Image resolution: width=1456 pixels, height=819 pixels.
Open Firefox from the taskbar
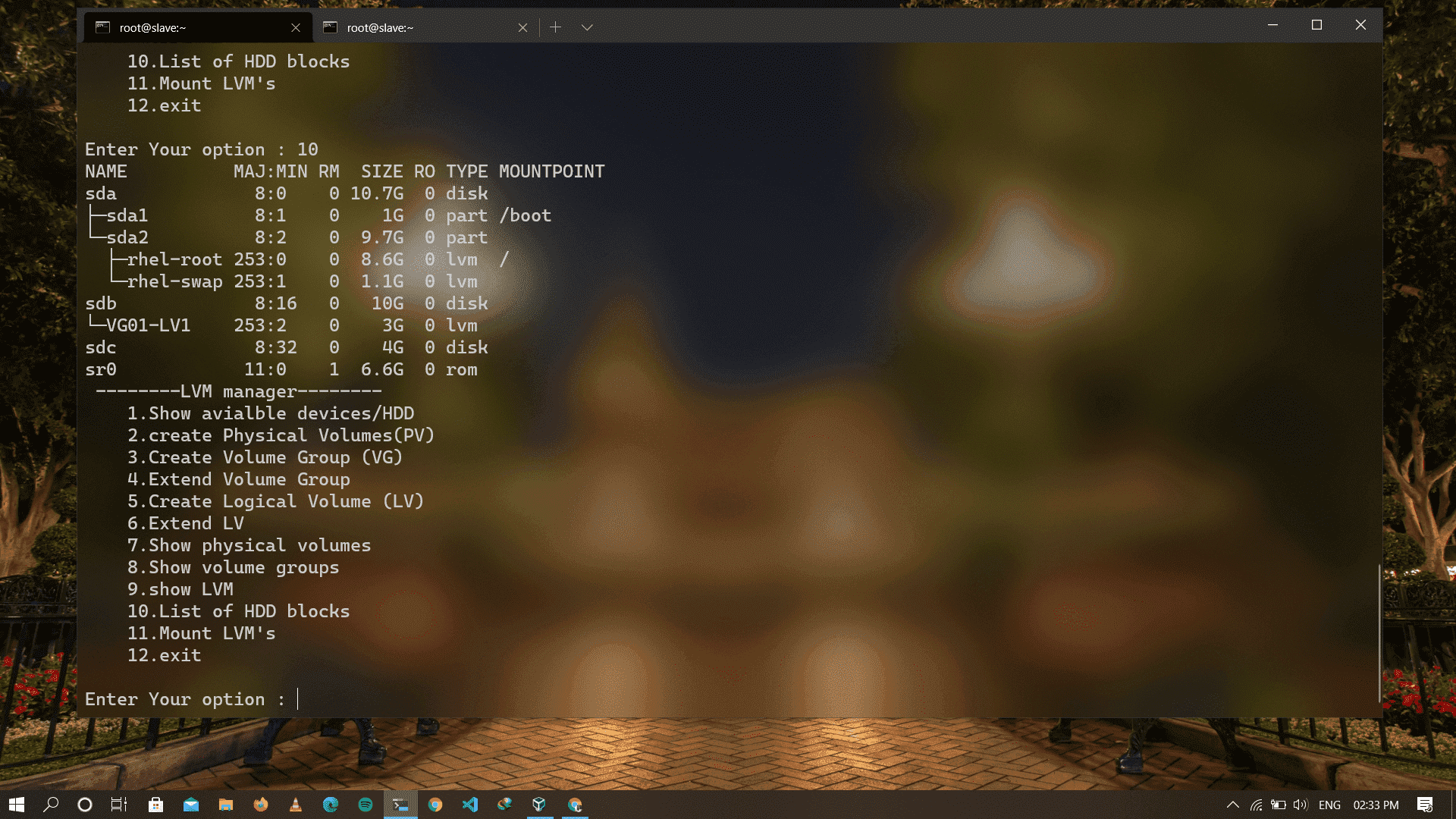261,805
